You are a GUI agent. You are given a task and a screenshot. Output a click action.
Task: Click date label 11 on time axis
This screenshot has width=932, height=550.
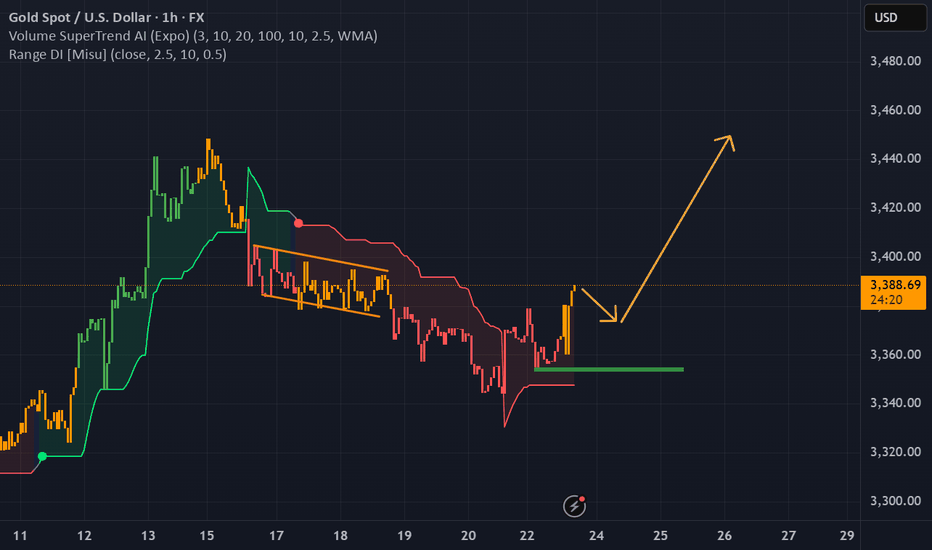(20, 536)
